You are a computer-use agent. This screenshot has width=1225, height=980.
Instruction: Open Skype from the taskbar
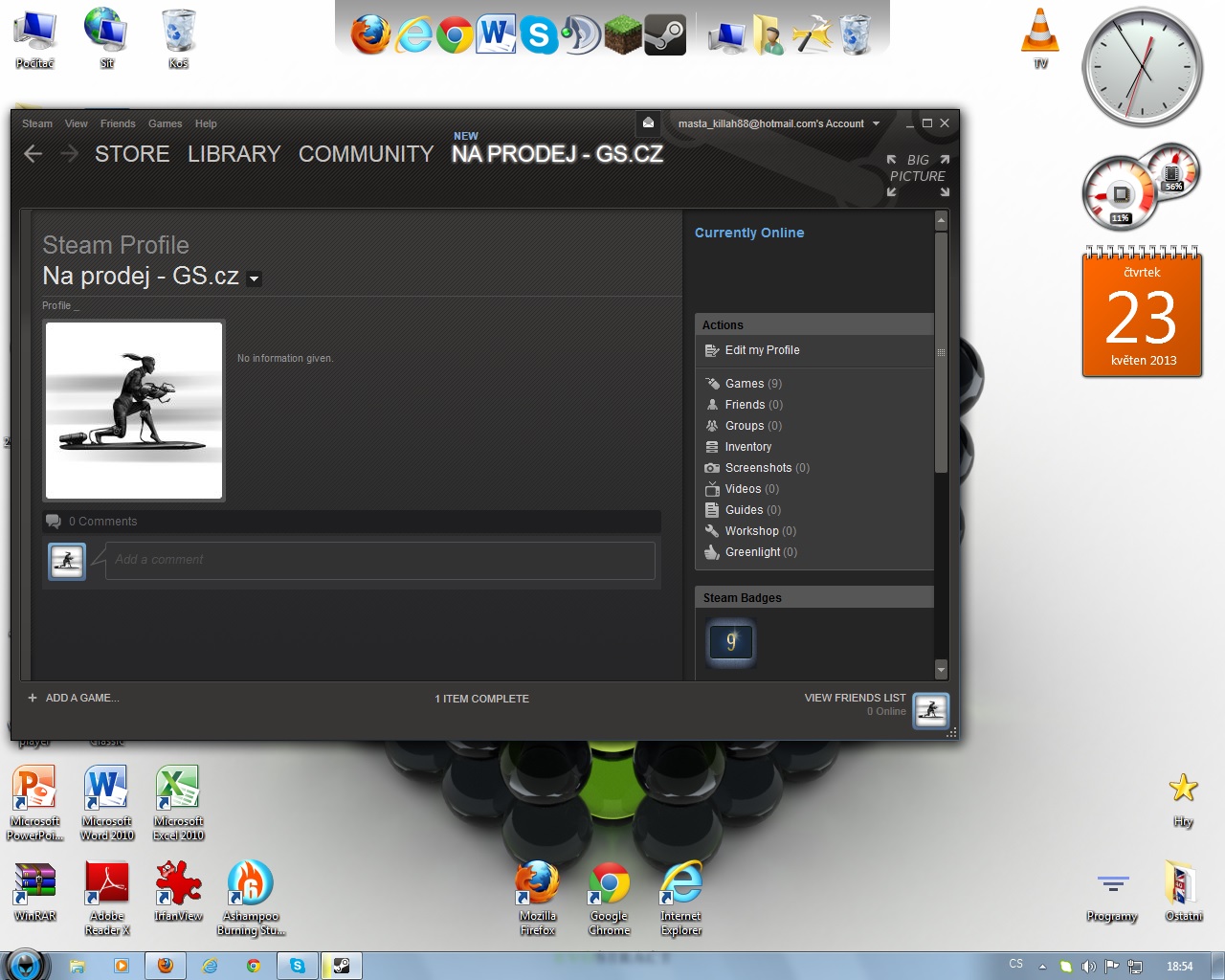point(298,966)
